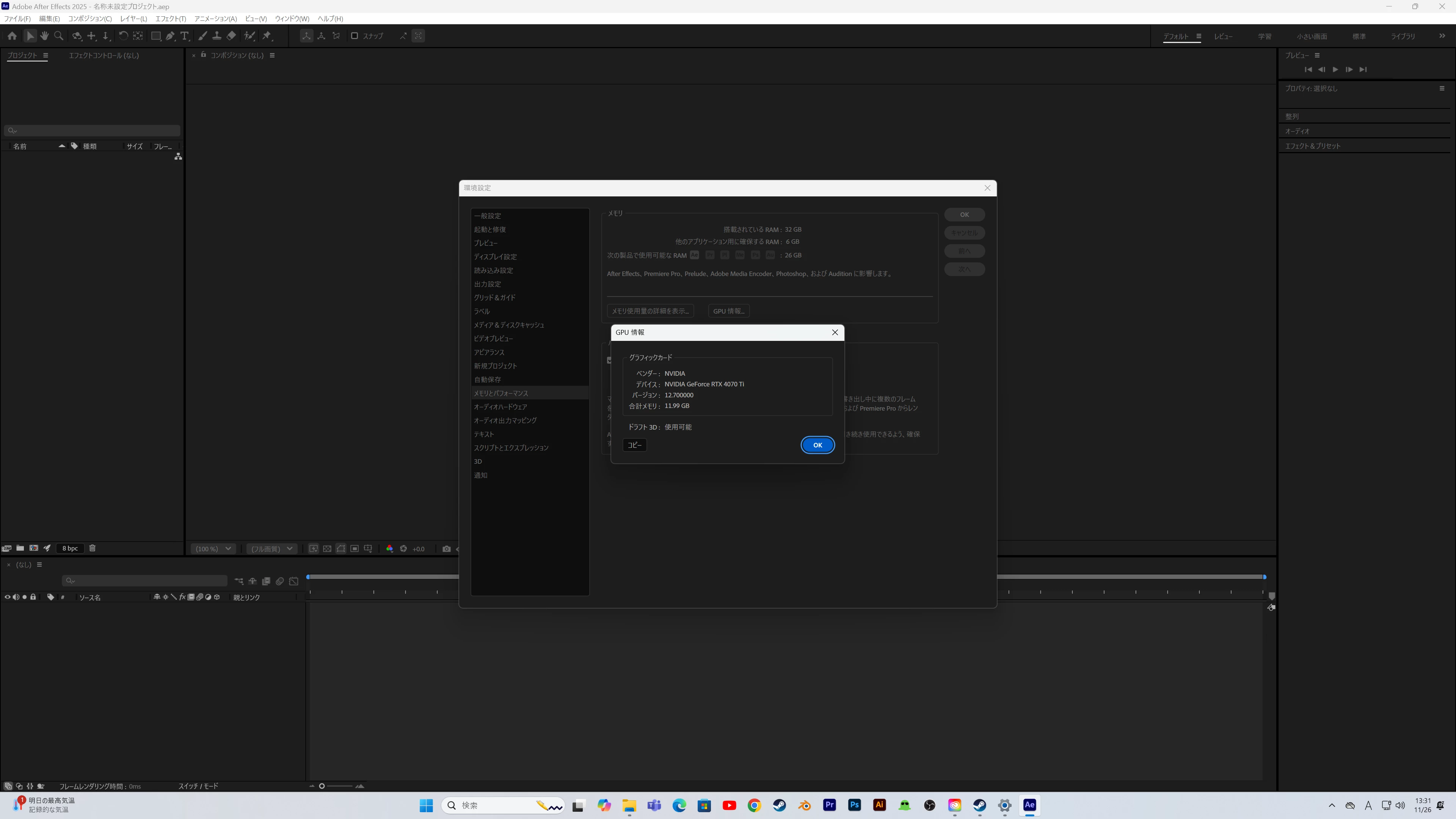The width and height of the screenshot is (1456, 819).
Task: Select the Pen tool
Action: [169, 36]
